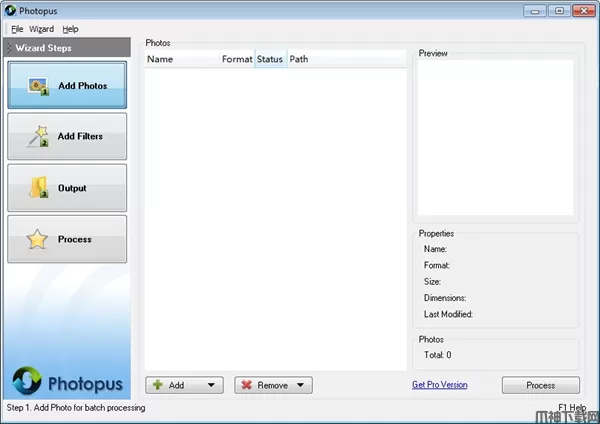Click the Process button at bottom right
Screen dimensions: 600x424
coord(541,385)
